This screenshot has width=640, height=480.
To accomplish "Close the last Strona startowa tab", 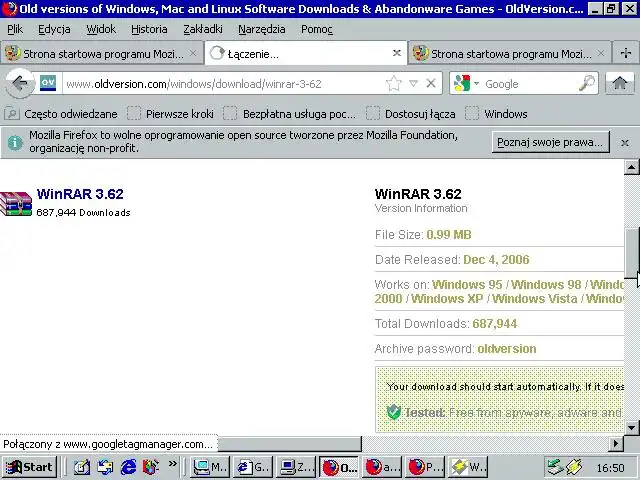I will [600, 53].
